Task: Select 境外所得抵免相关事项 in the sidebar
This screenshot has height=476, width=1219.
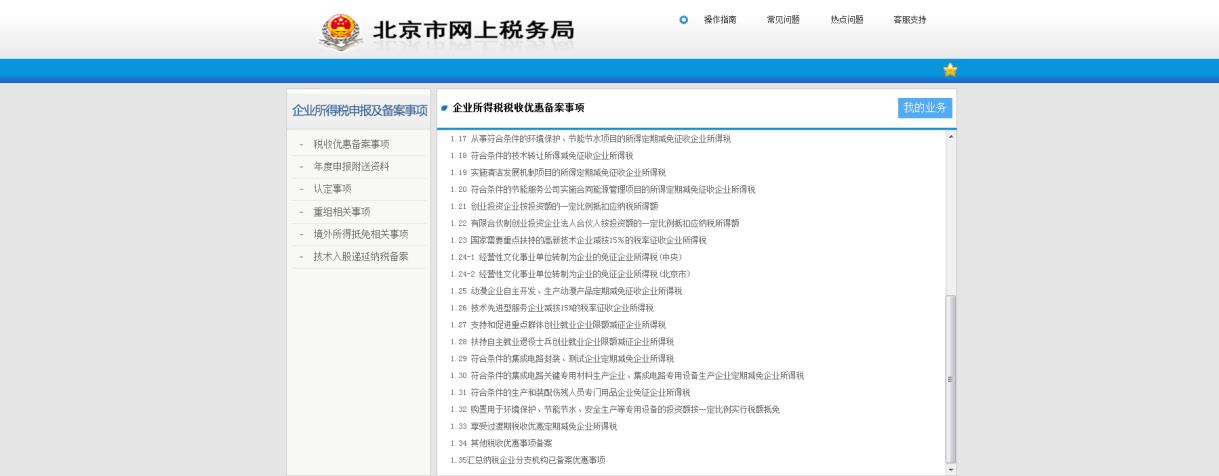Action: [x=361, y=234]
